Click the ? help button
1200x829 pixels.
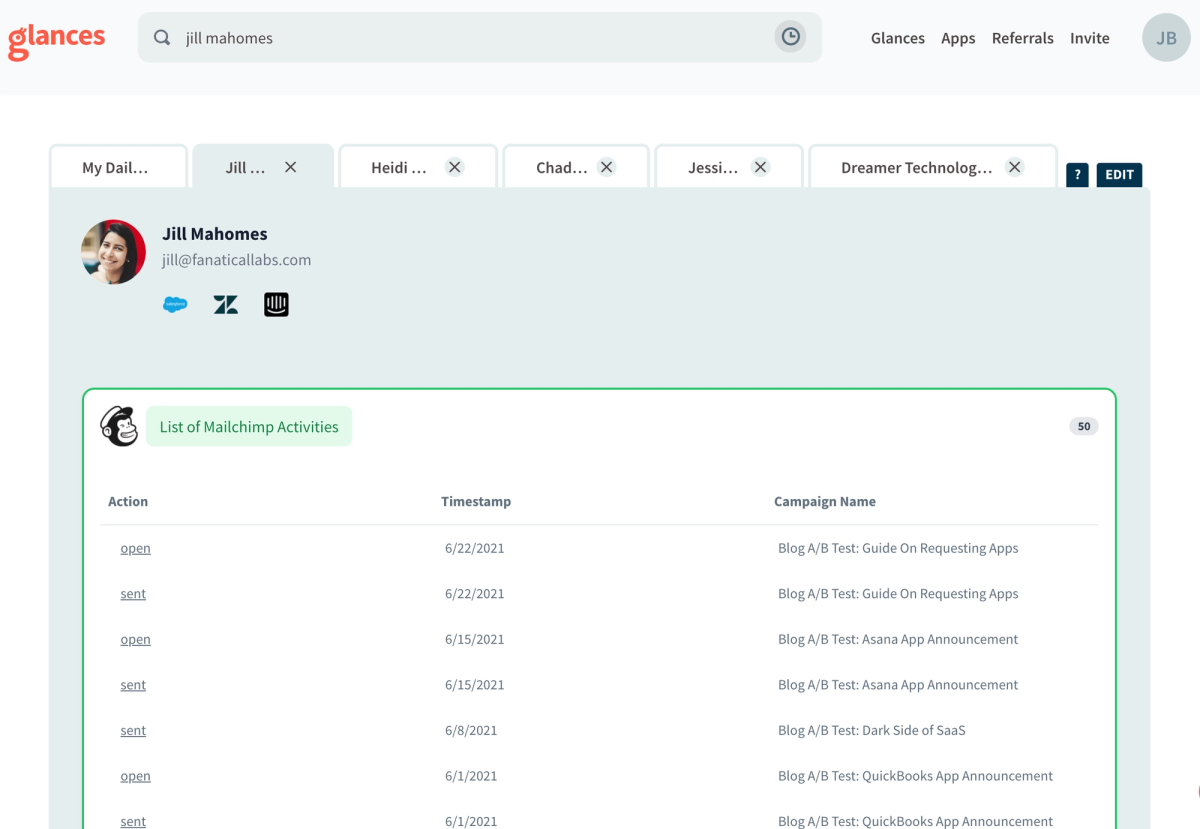click(x=1077, y=175)
